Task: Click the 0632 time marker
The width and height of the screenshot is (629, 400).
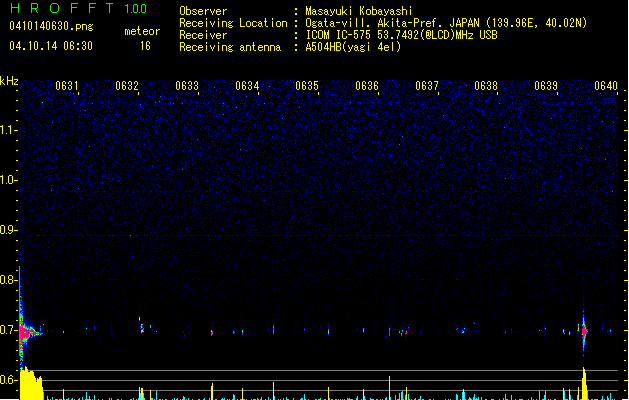Action: [x=127, y=86]
